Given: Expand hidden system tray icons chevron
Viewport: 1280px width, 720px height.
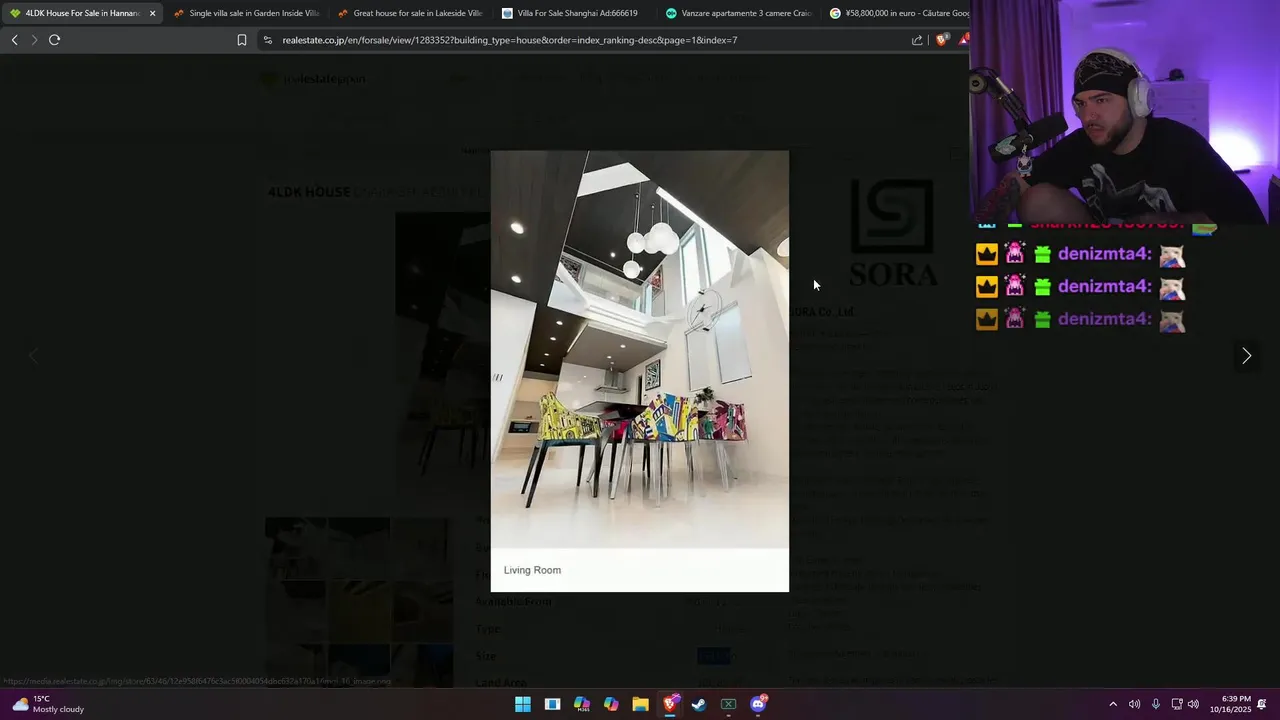Looking at the screenshot, I should pos(1113,704).
